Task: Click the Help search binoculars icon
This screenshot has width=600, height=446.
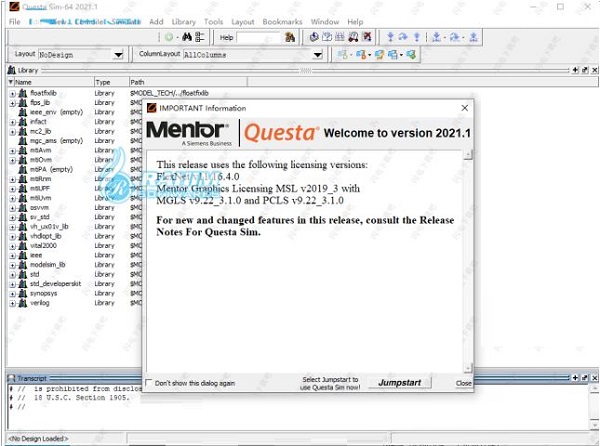Action: pyautogui.click(x=290, y=37)
